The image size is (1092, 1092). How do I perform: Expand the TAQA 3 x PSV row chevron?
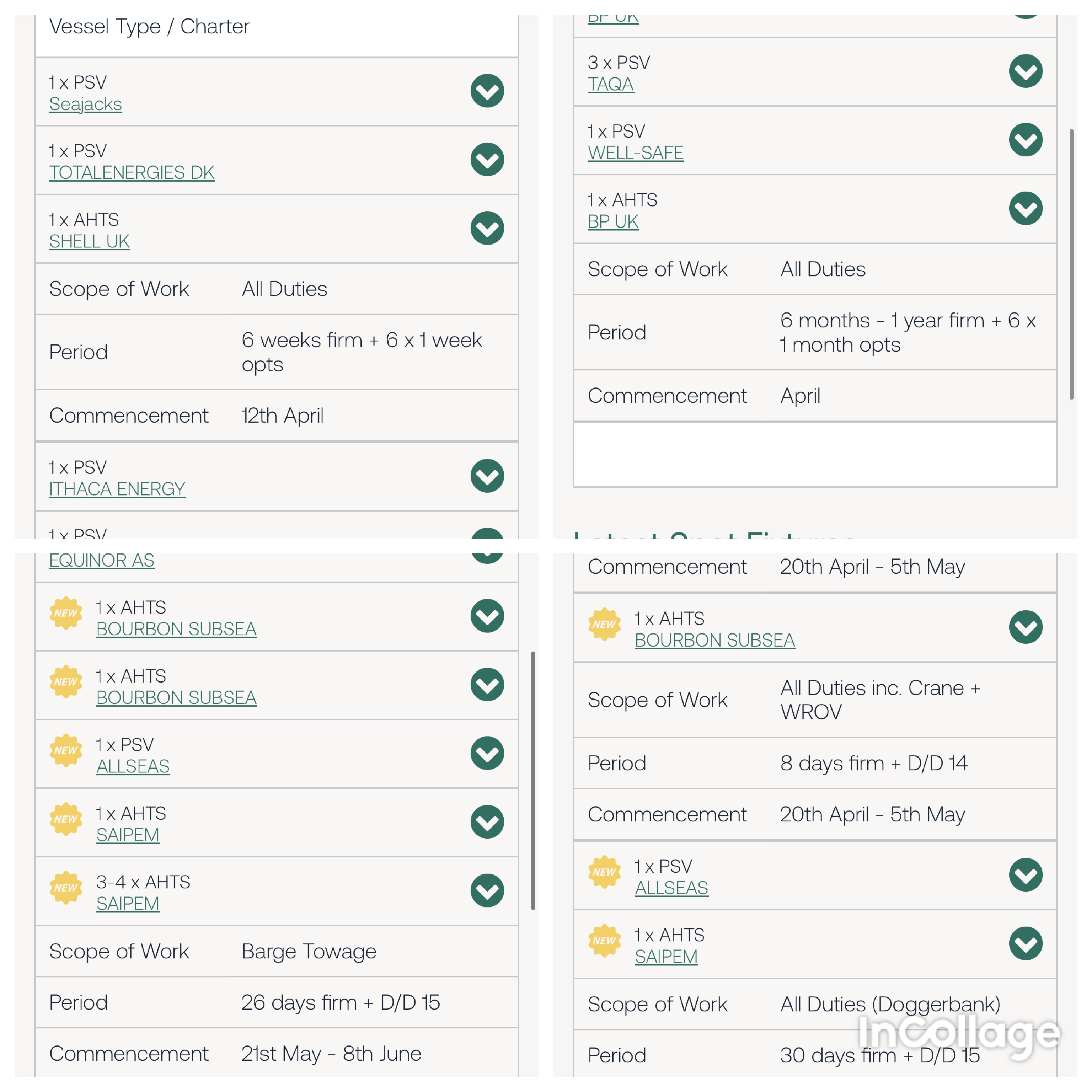point(1026,71)
